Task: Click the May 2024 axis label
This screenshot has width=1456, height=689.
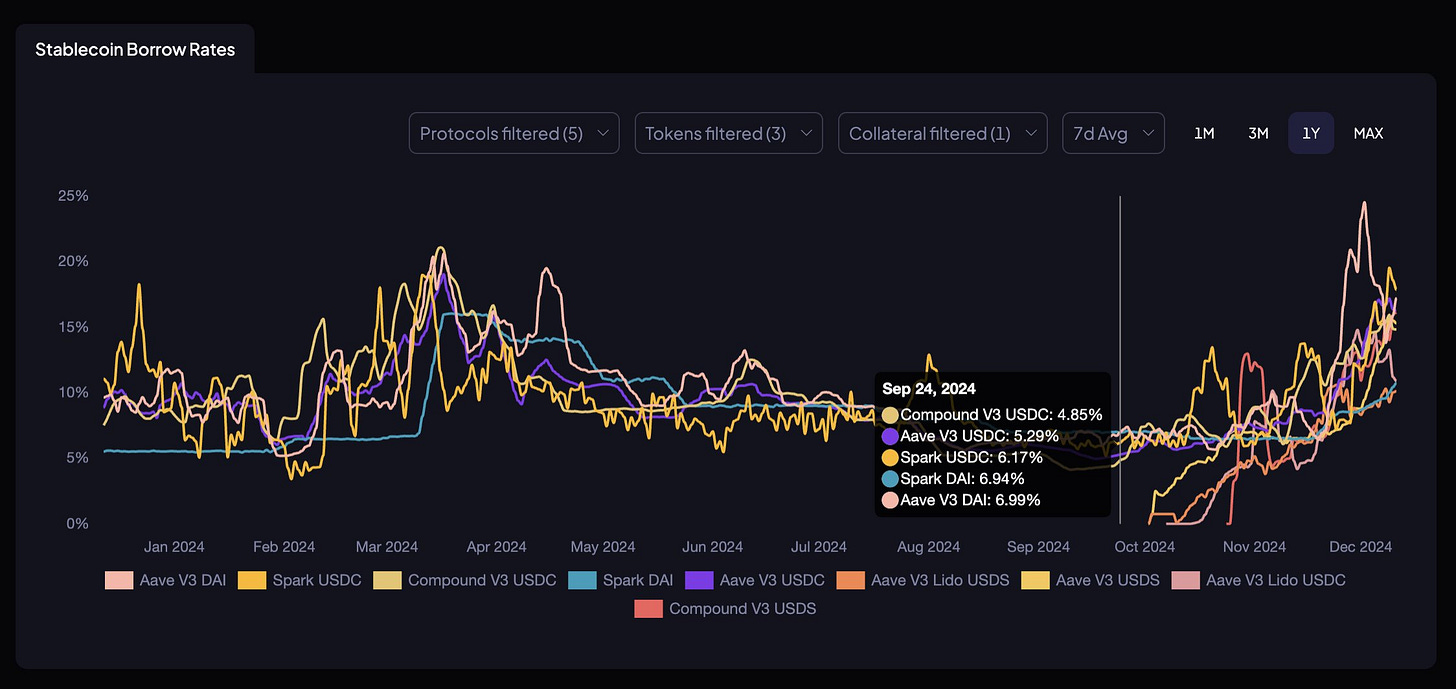Action: coord(603,547)
